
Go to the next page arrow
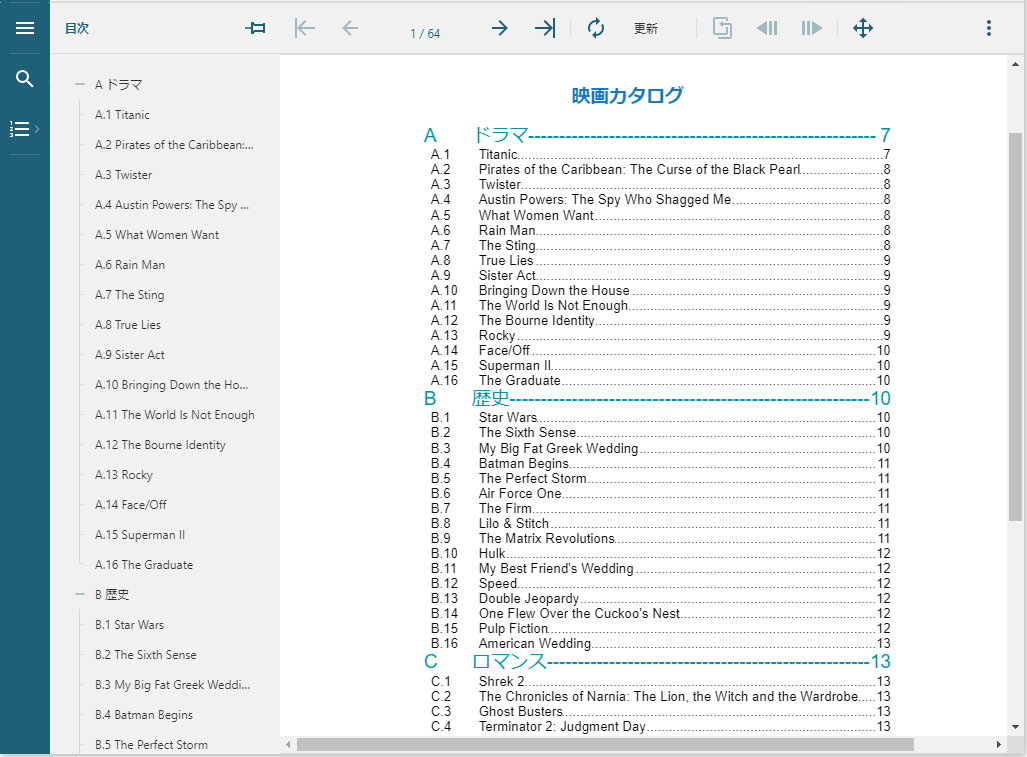pos(499,28)
